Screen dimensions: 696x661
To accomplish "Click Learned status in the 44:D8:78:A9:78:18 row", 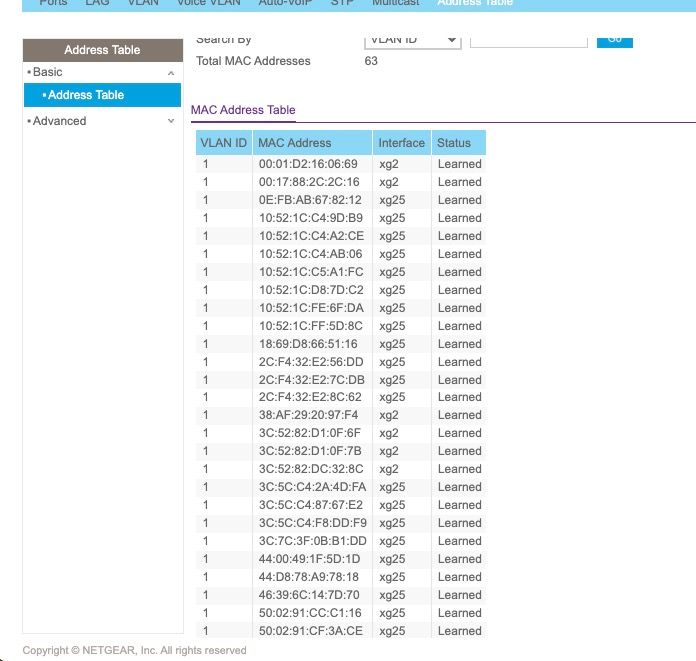I will tap(459, 577).
